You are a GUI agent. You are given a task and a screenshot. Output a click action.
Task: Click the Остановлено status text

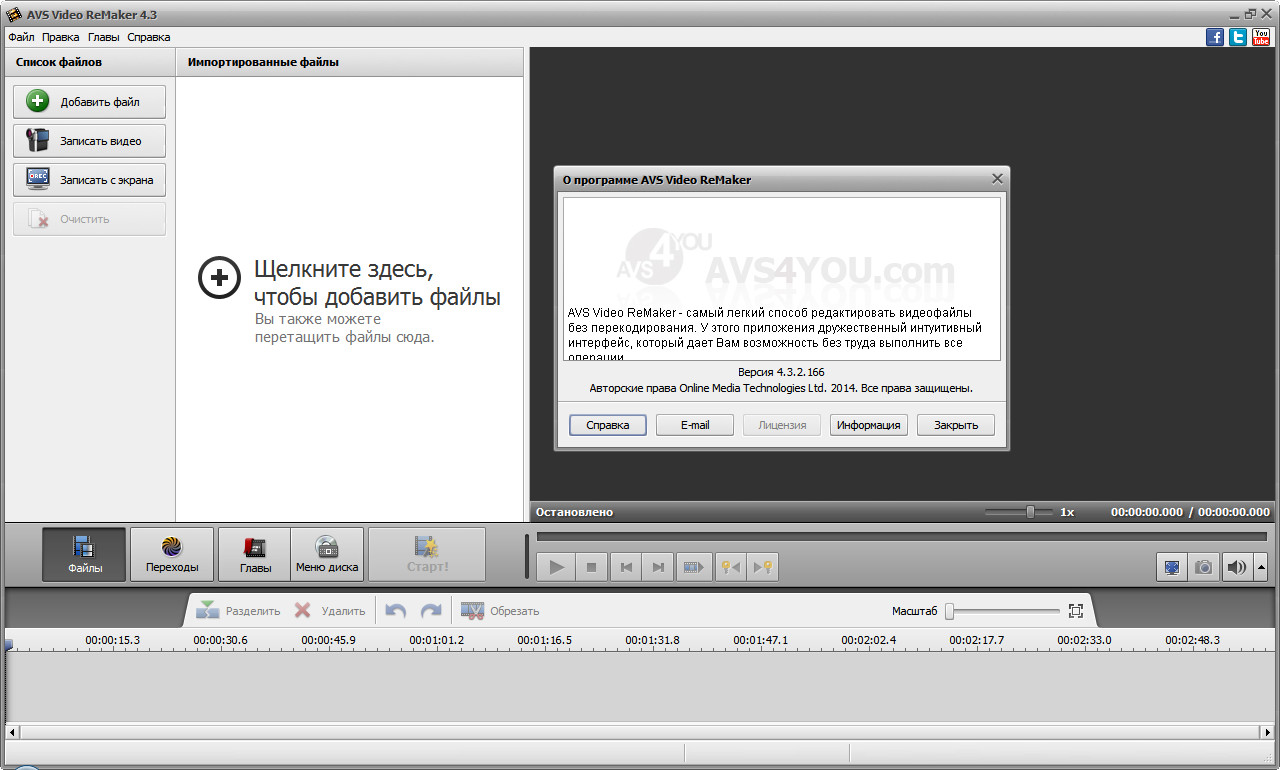tap(574, 512)
